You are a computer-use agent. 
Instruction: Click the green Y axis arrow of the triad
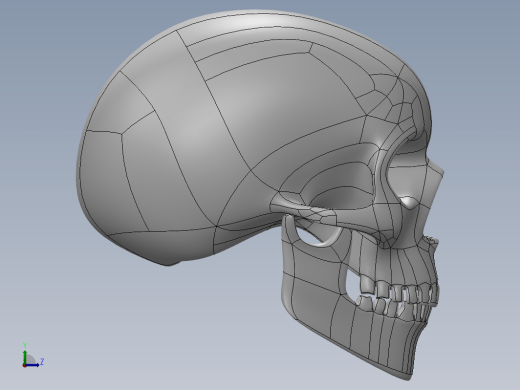click(x=25, y=357)
